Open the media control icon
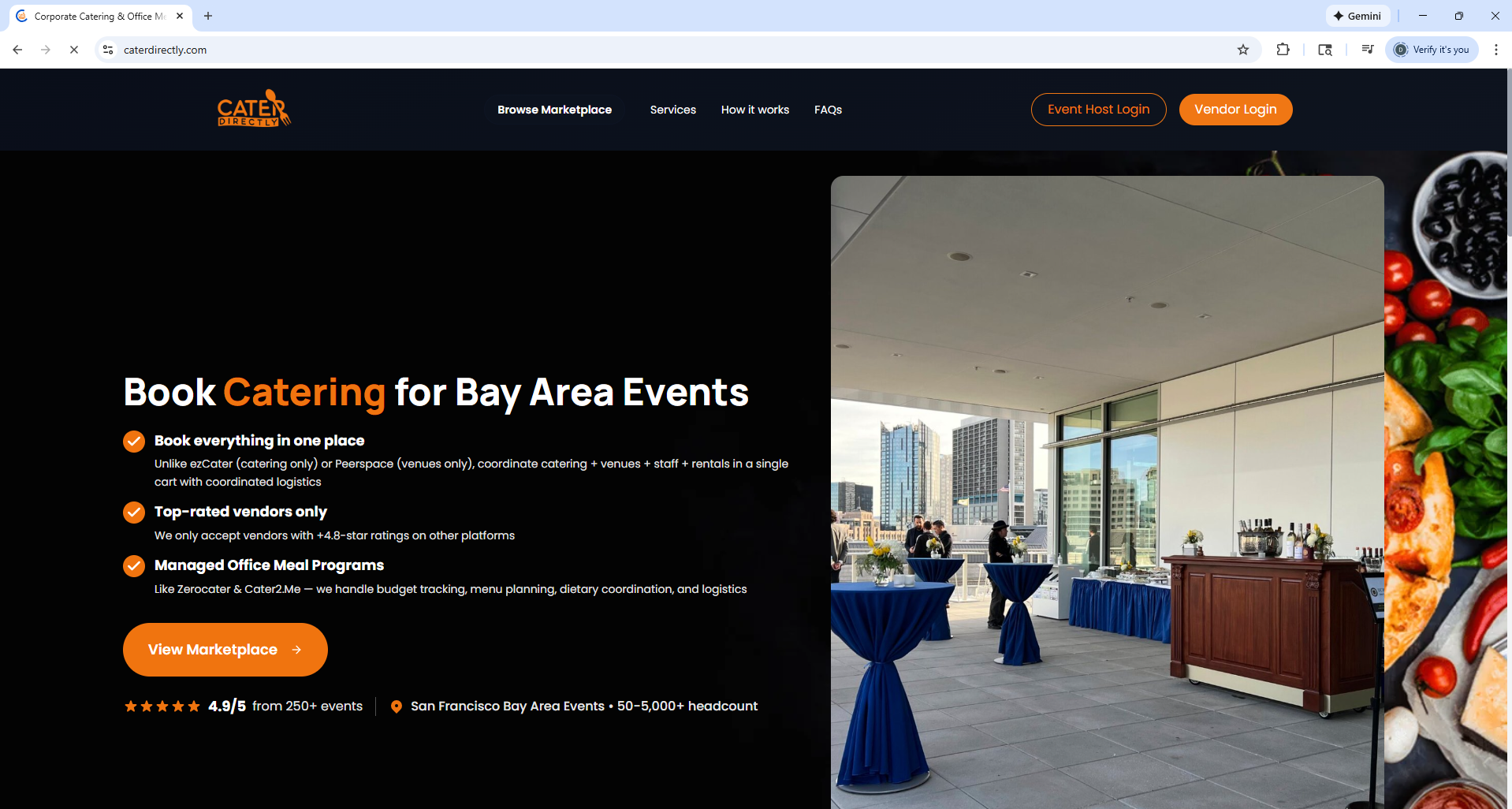 click(1367, 50)
